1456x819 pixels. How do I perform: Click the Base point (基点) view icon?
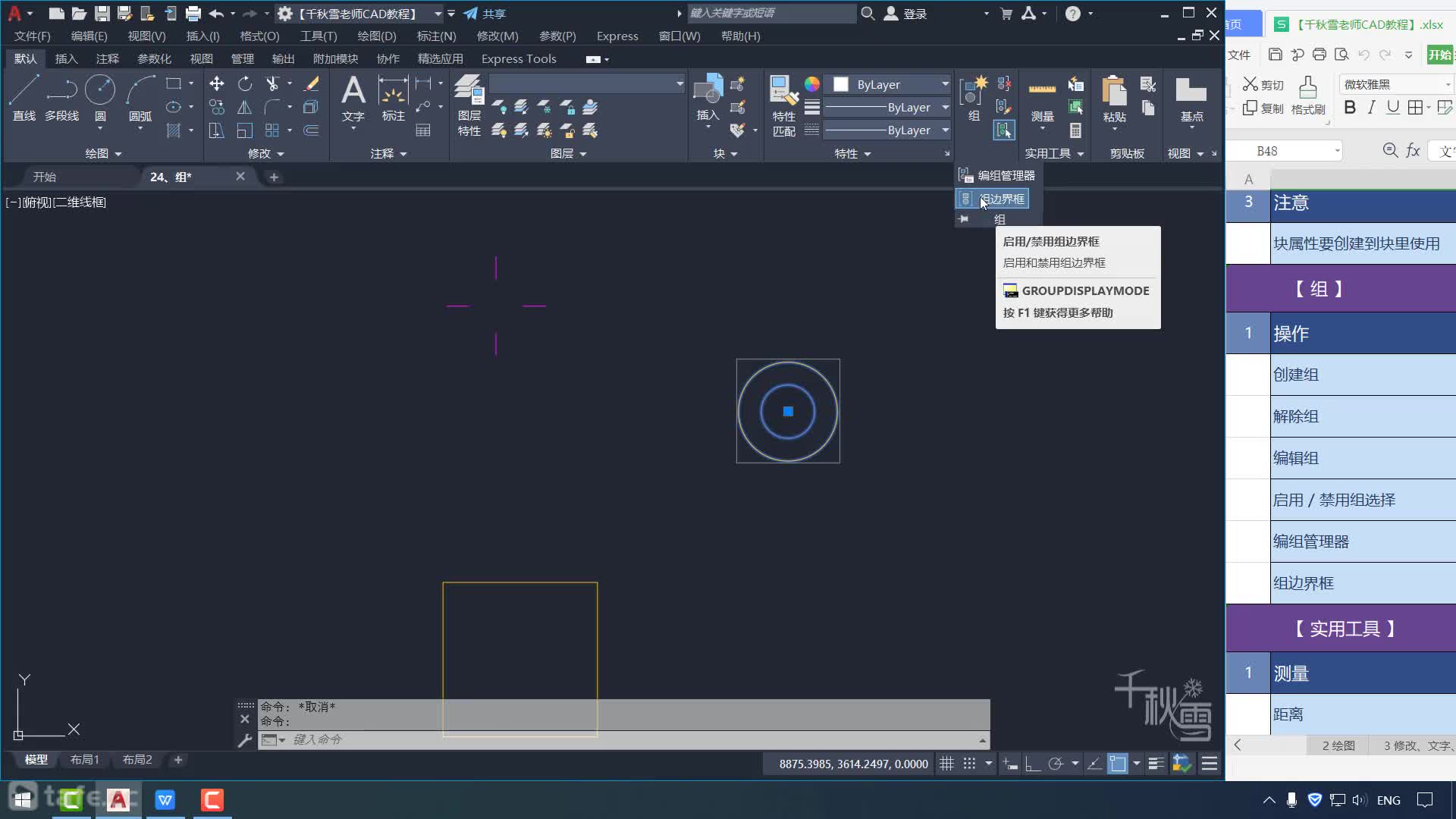pyautogui.click(x=1191, y=98)
